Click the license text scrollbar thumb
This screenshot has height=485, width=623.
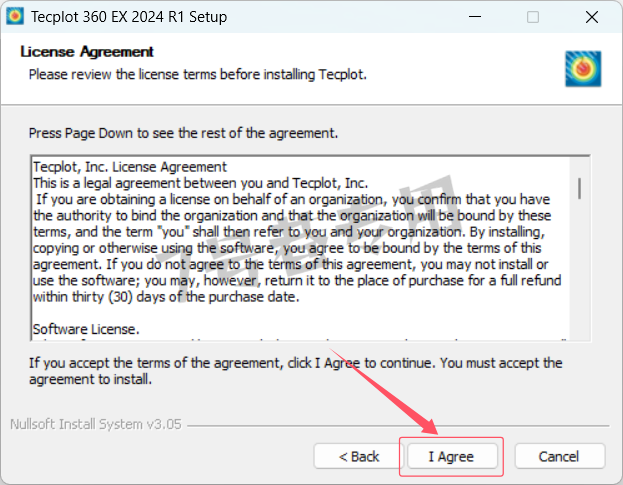point(579,188)
